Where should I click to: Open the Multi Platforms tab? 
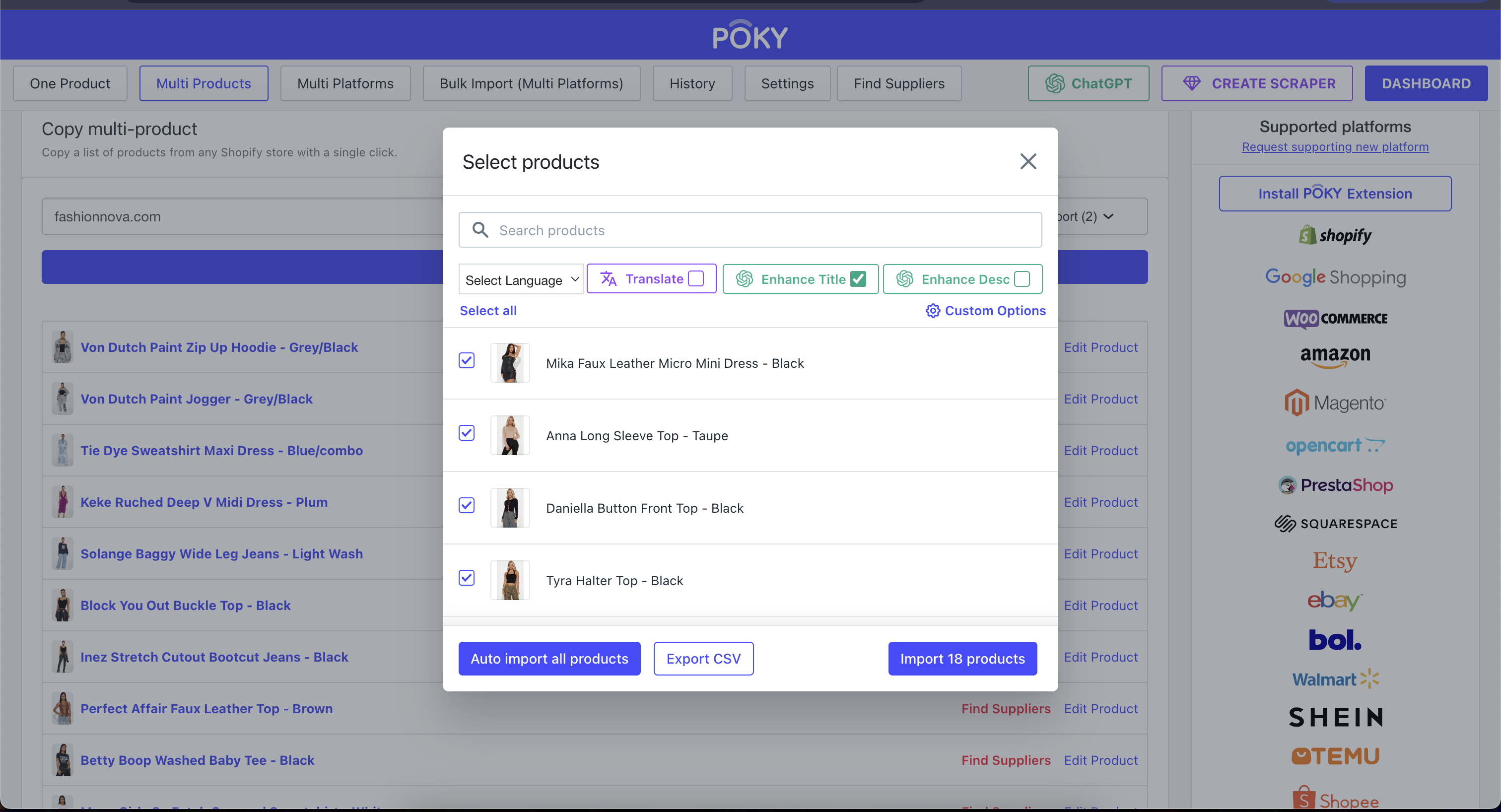[345, 83]
